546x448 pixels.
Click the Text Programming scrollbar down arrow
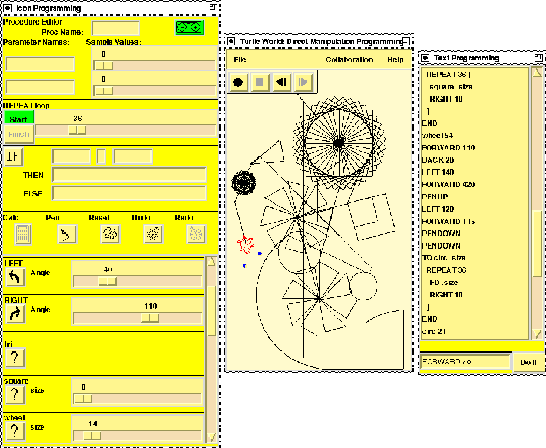click(x=537, y=335)
